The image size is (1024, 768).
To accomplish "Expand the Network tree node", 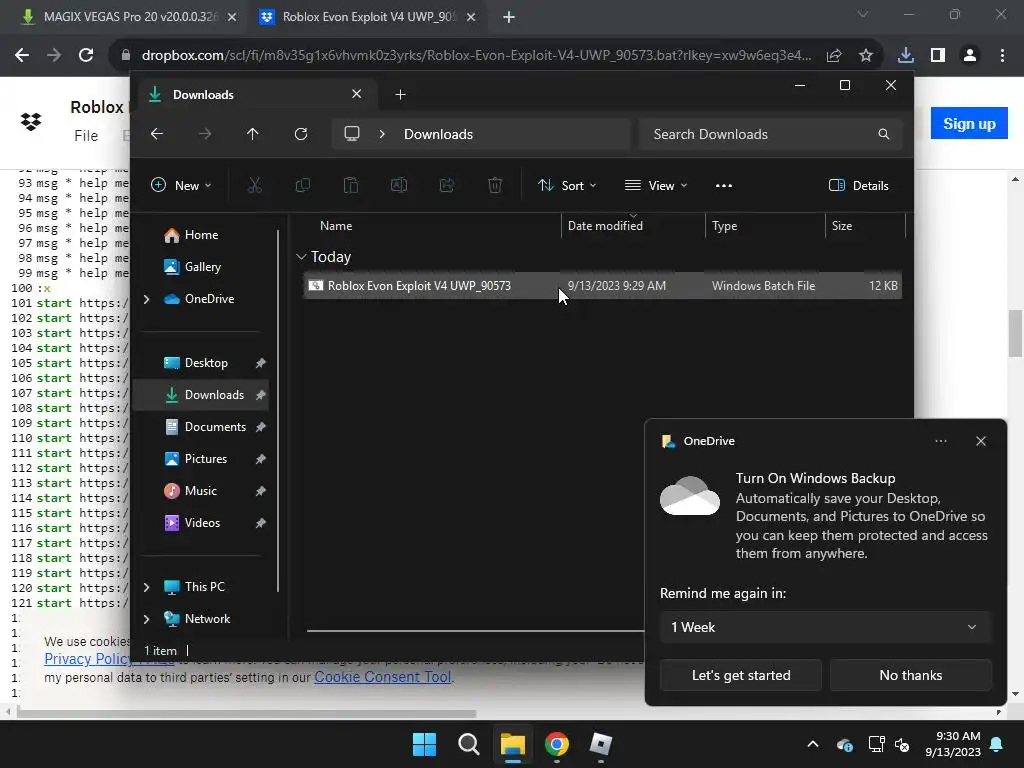I will tap(146, 619).
